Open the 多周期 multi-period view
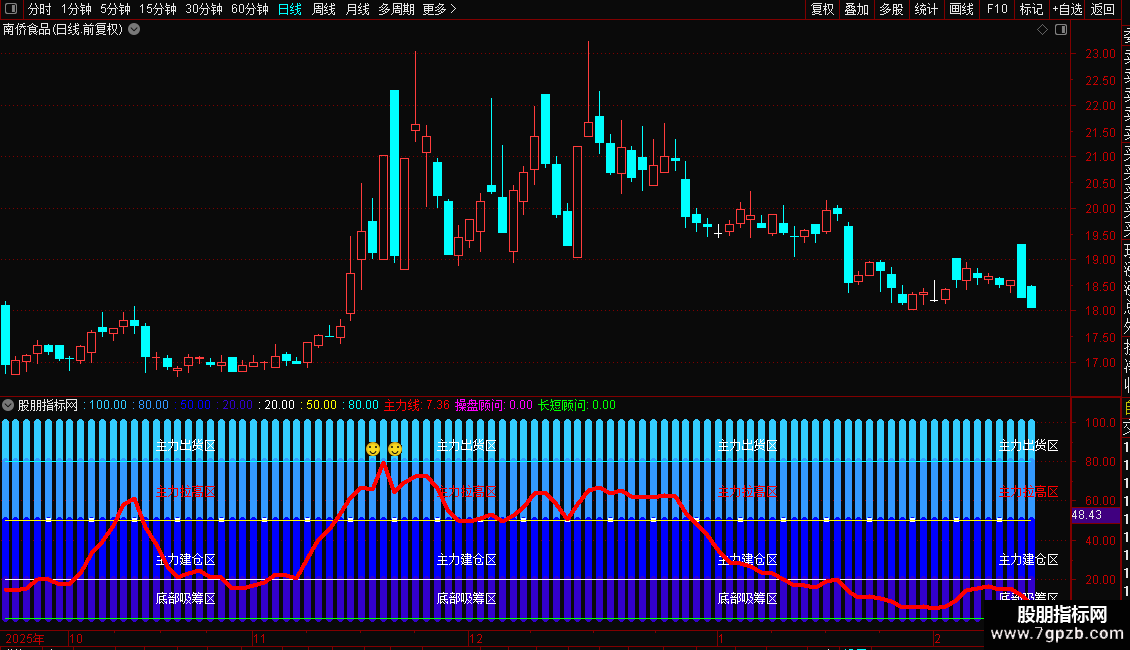This screenshot has width=1130, height=650. pyautogui.click(x=396, y=9)
